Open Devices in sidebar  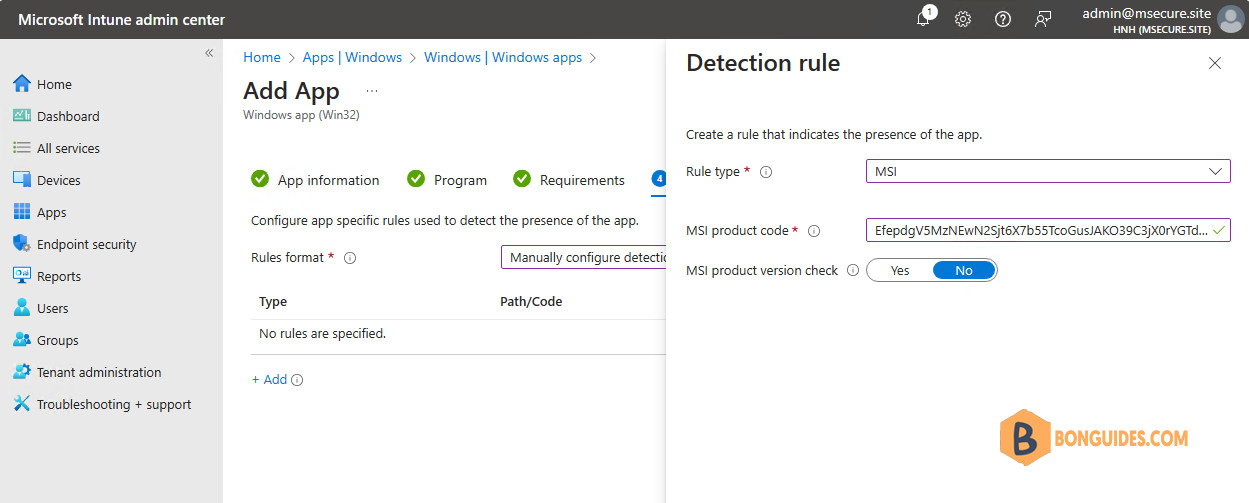[59, 180]
